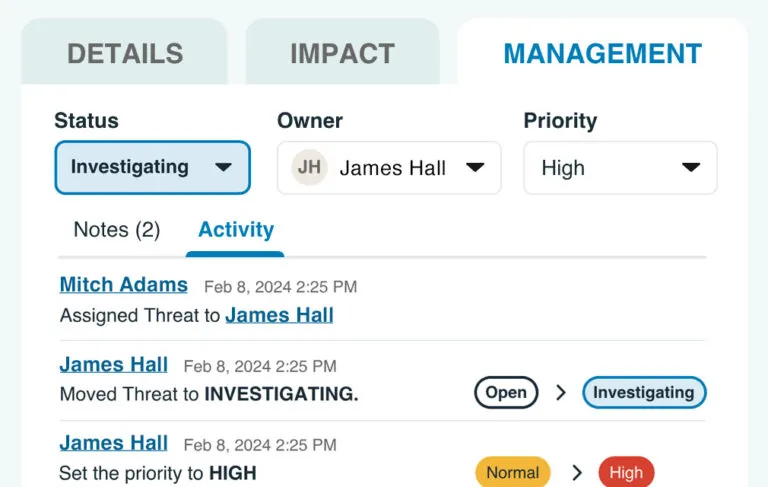Click the Set the priority to HIGH text

point(158,473)
